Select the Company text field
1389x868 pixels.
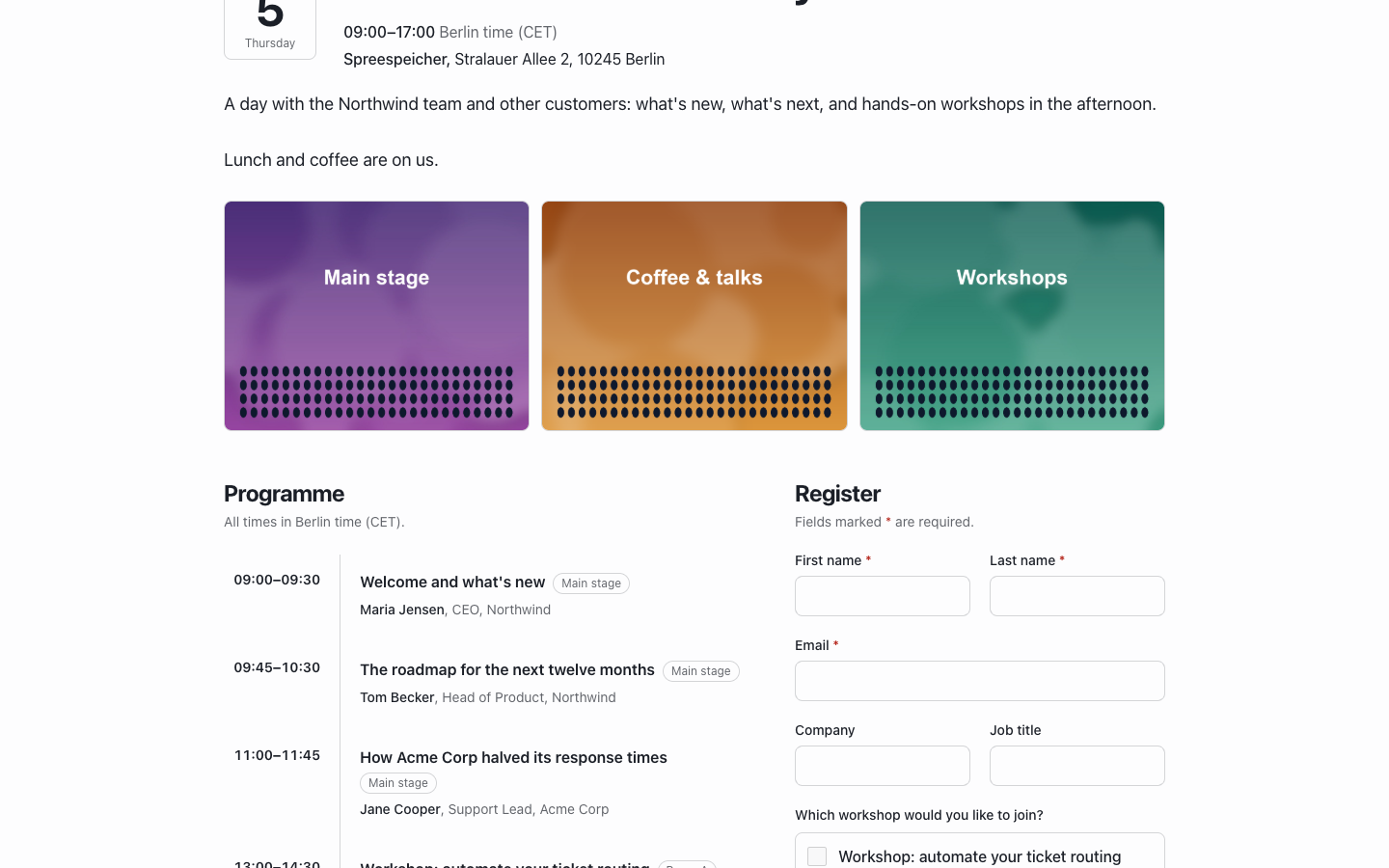tap(883, 766)
